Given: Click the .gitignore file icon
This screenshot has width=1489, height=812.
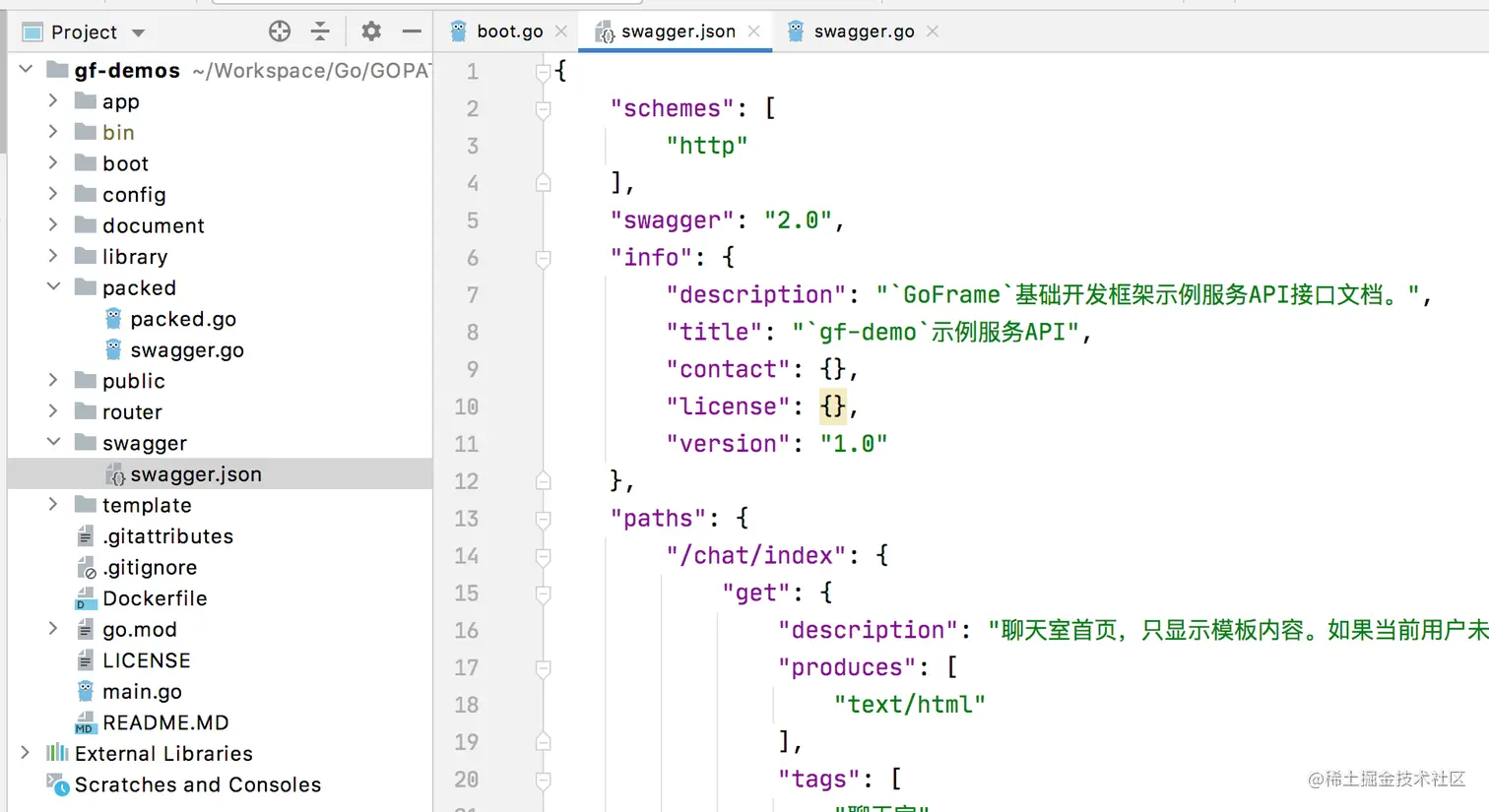Looking at the screenshot, I should [x=86, y=568].
